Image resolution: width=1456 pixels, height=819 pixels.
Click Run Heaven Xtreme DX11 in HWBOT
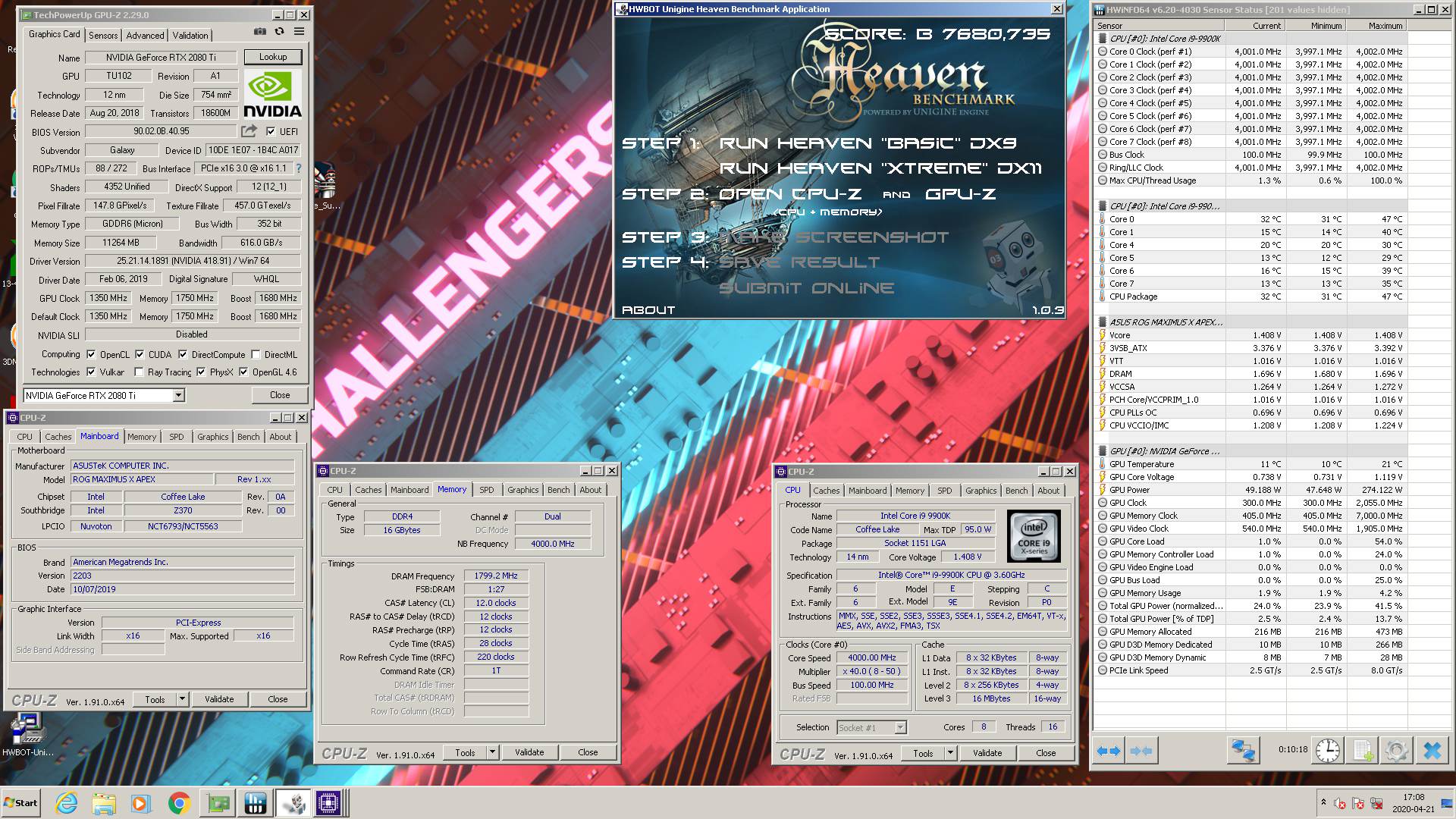(x=880, y=168)
